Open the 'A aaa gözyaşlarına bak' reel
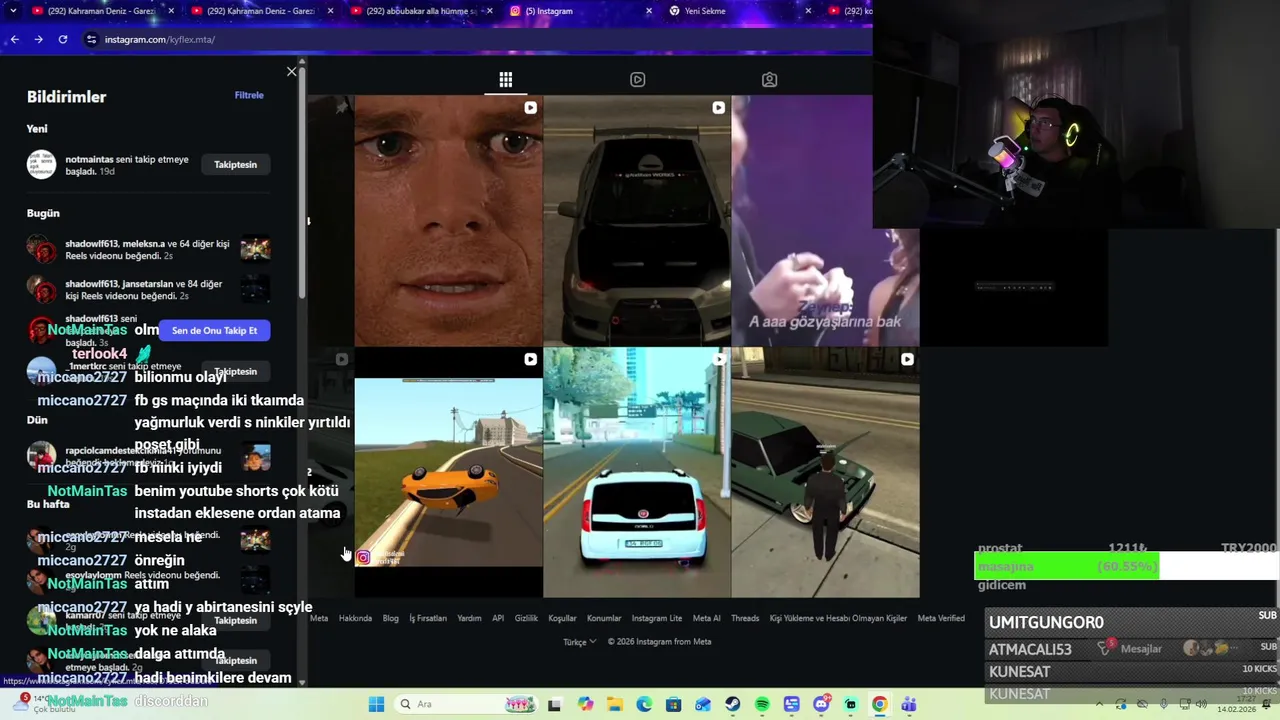The height and width of the screenshot is (720, 1280). [802, 220]
